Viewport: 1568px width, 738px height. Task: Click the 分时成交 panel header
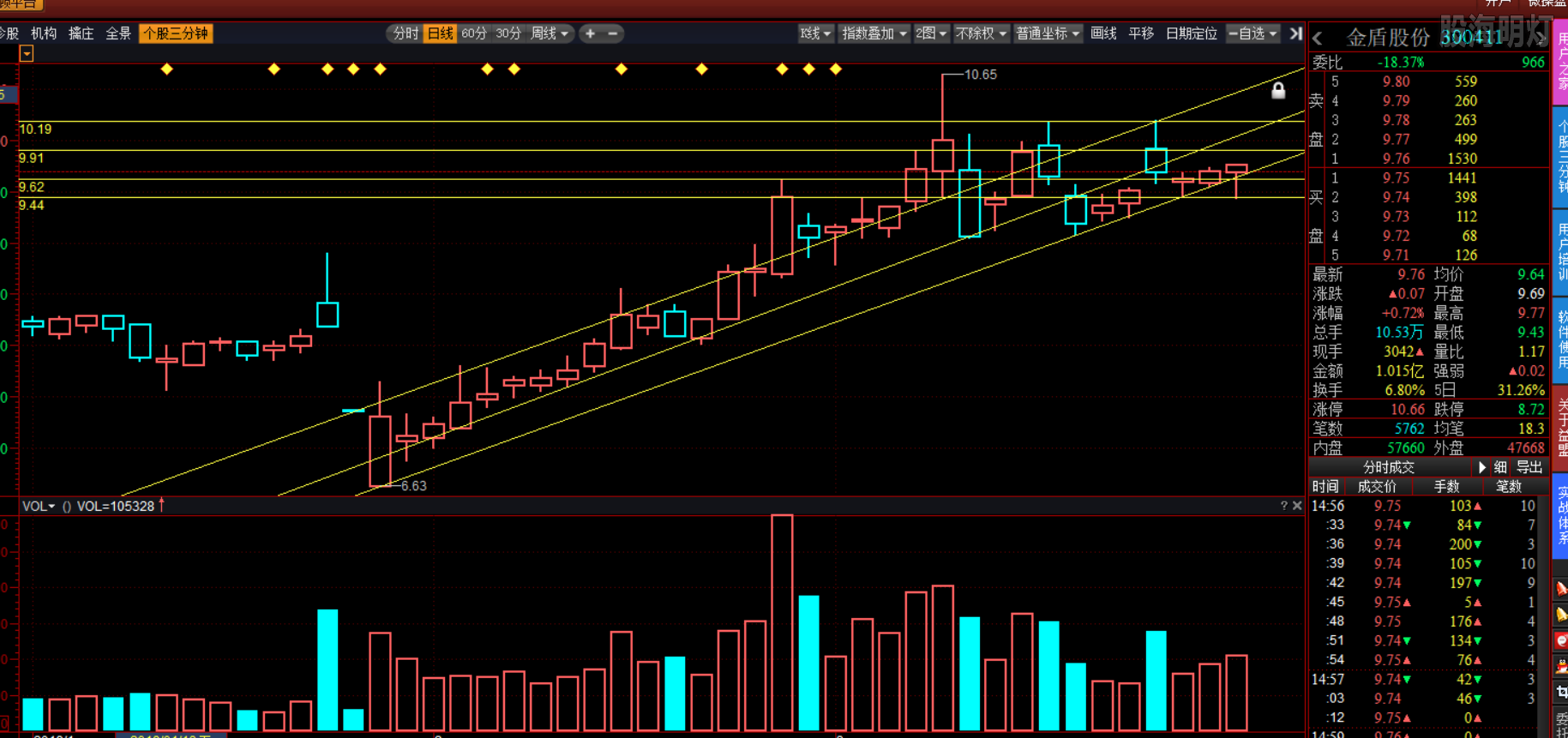[x=1389, y=467]
